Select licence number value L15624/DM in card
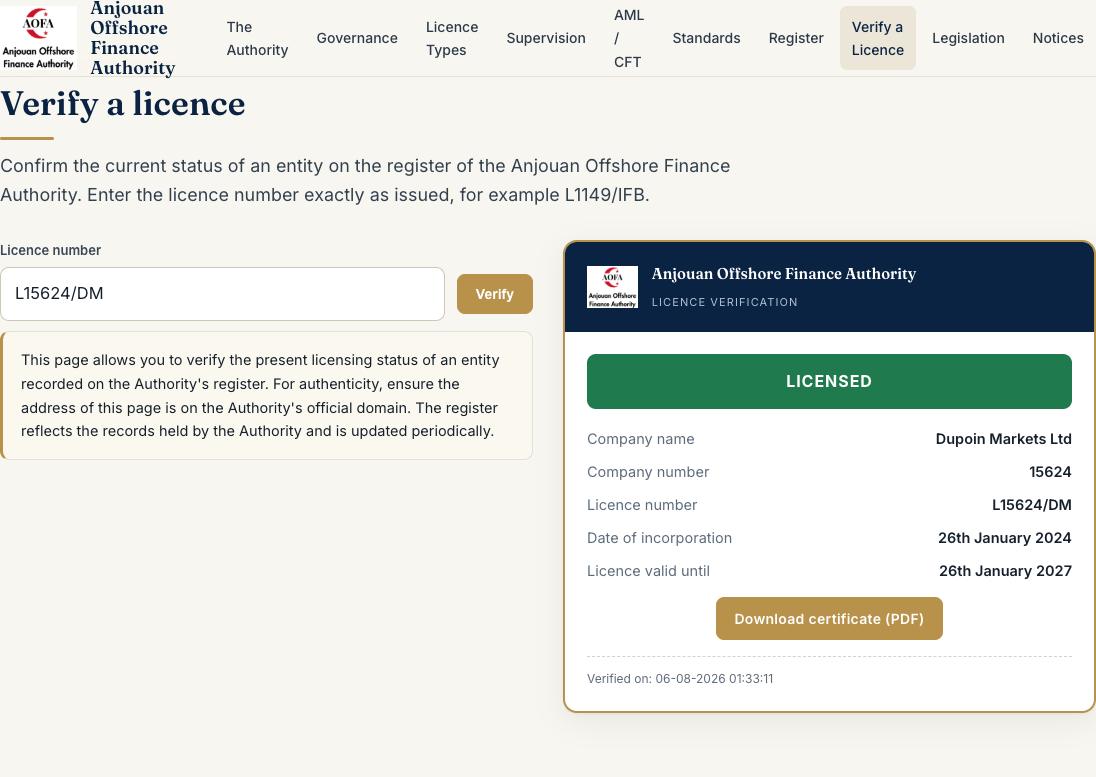This screenshot has height=777, width=1096. (1032, 505)
